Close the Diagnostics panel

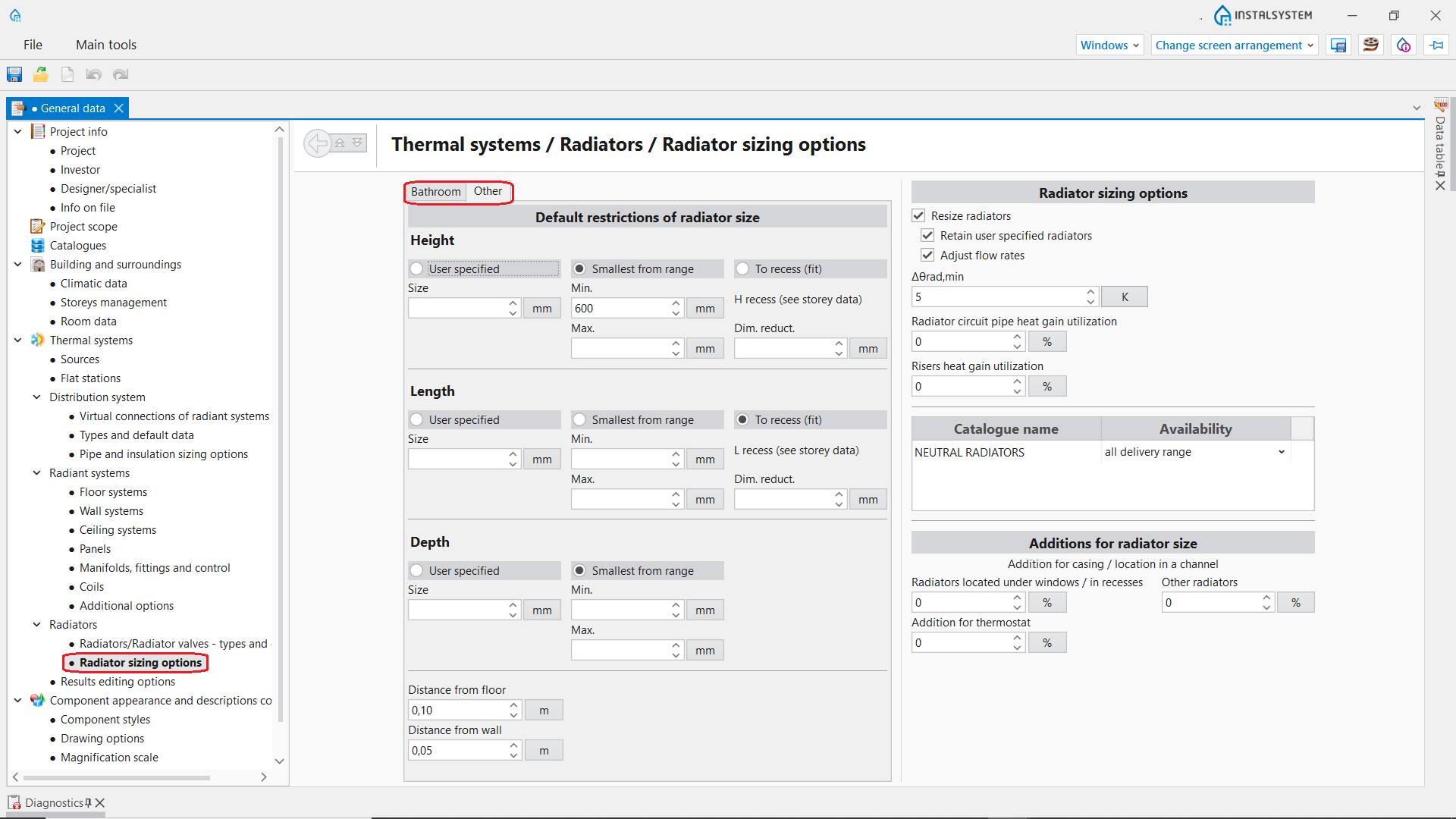point(100,802)
